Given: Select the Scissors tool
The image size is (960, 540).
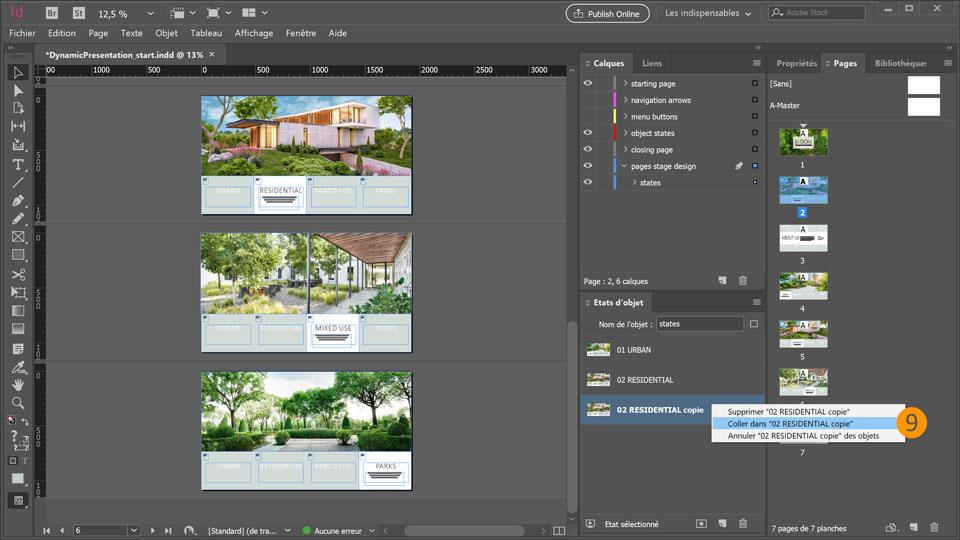Looking at the screenshot, I should (x=18, y=274).
